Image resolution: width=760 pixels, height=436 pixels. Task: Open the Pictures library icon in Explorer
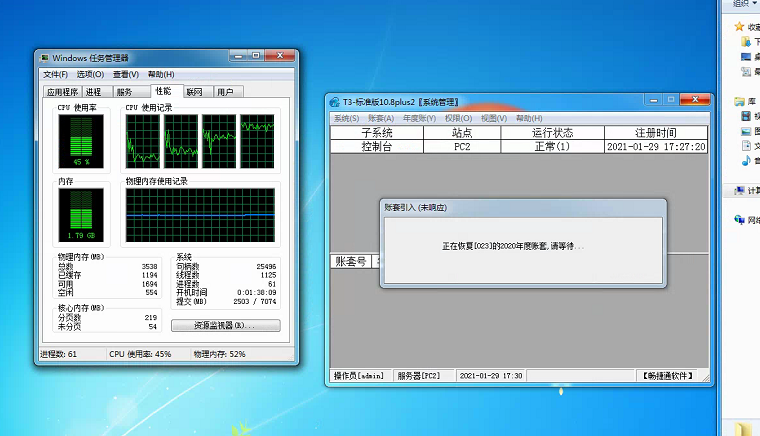pos(746,131)
